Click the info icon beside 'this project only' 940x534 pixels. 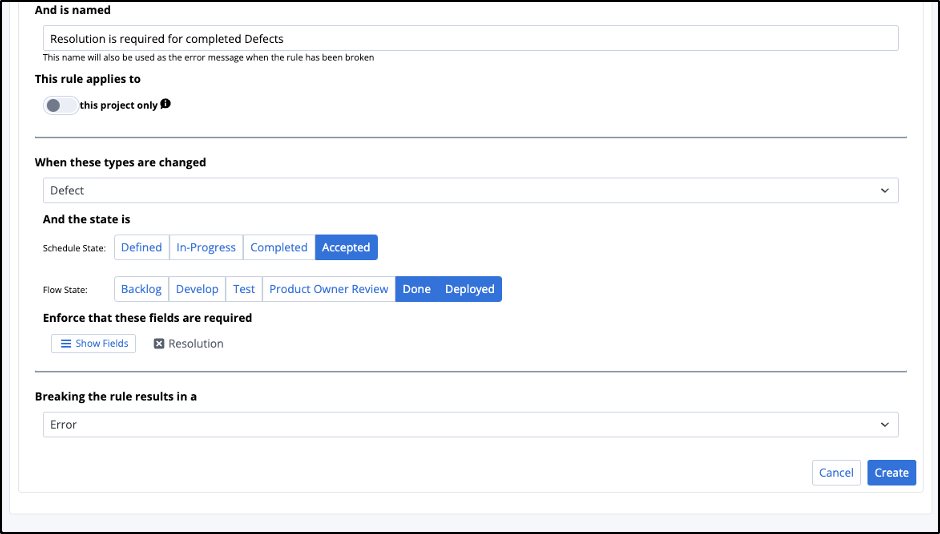click(166, 104)
